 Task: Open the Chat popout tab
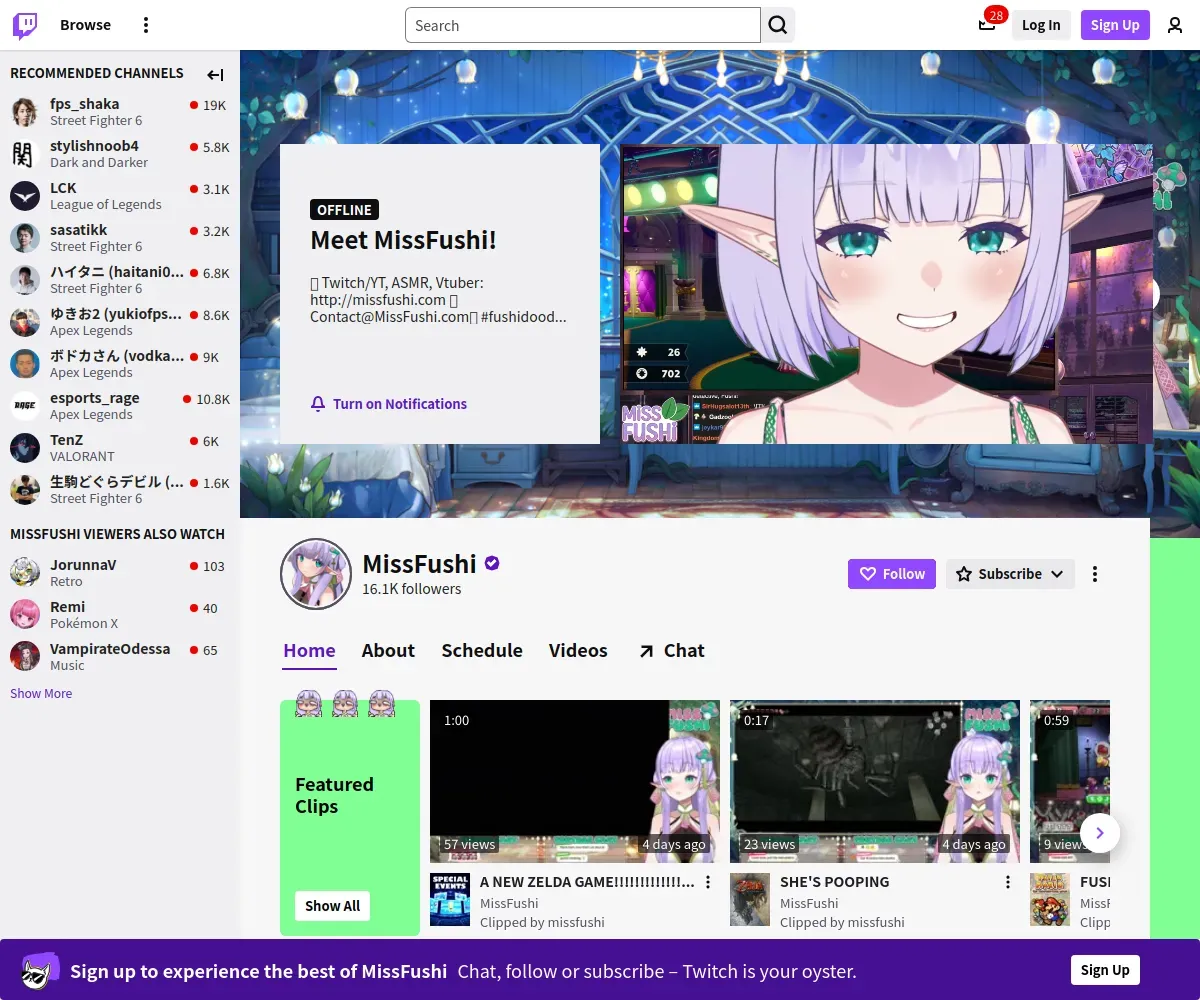[x=671, y=651]
